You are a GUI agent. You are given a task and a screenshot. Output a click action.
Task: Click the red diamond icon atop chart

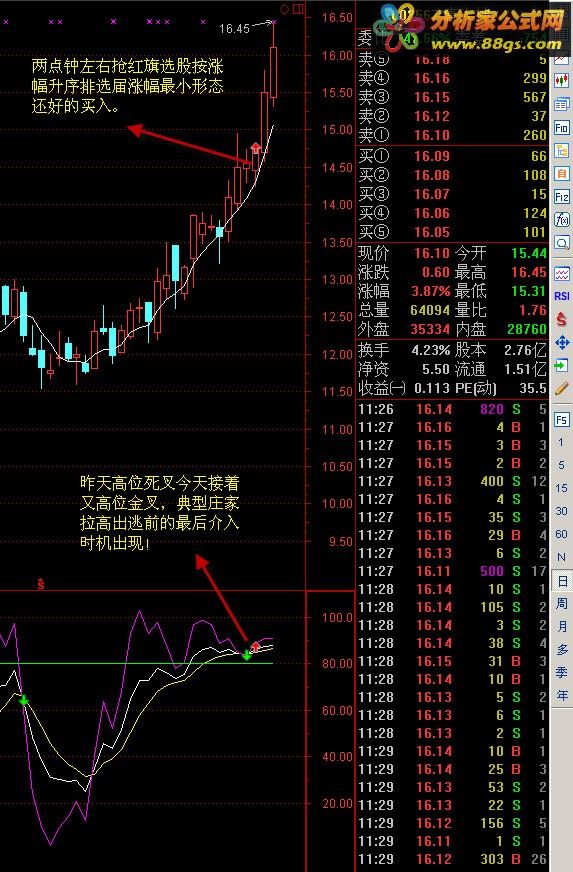point(284,9)
